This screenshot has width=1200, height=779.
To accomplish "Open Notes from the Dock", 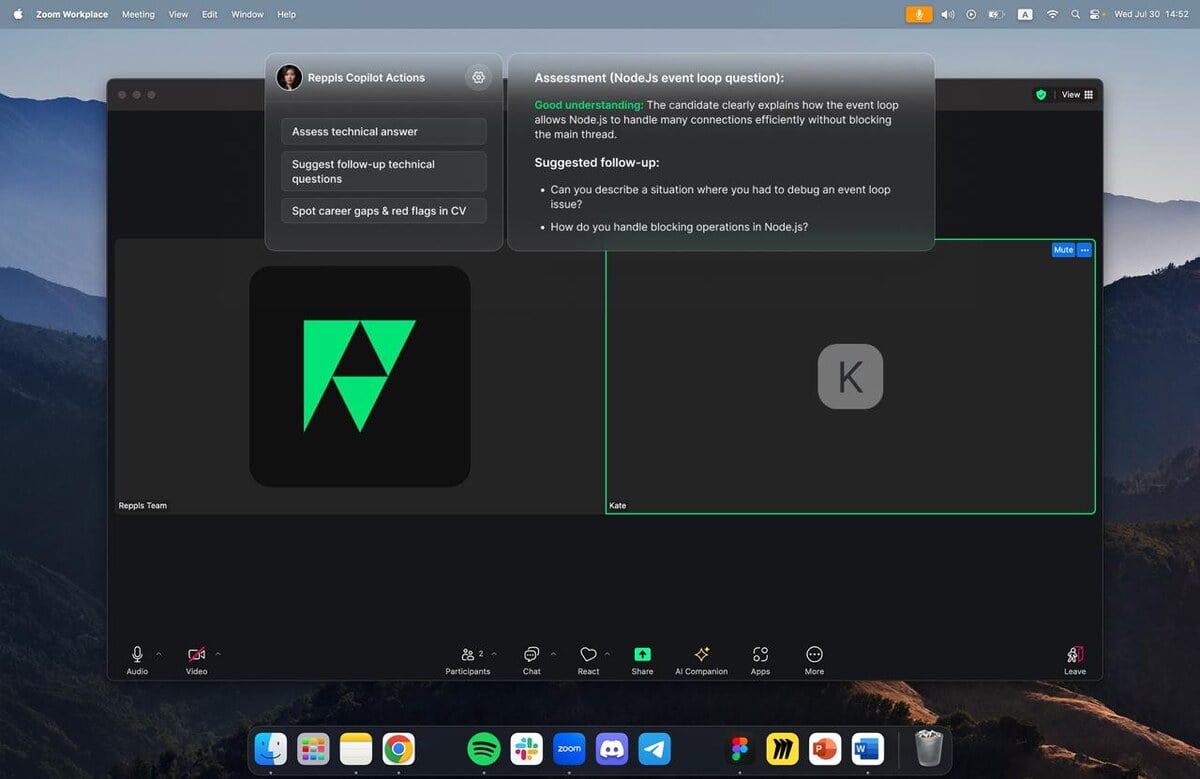I will coord(355,748).
